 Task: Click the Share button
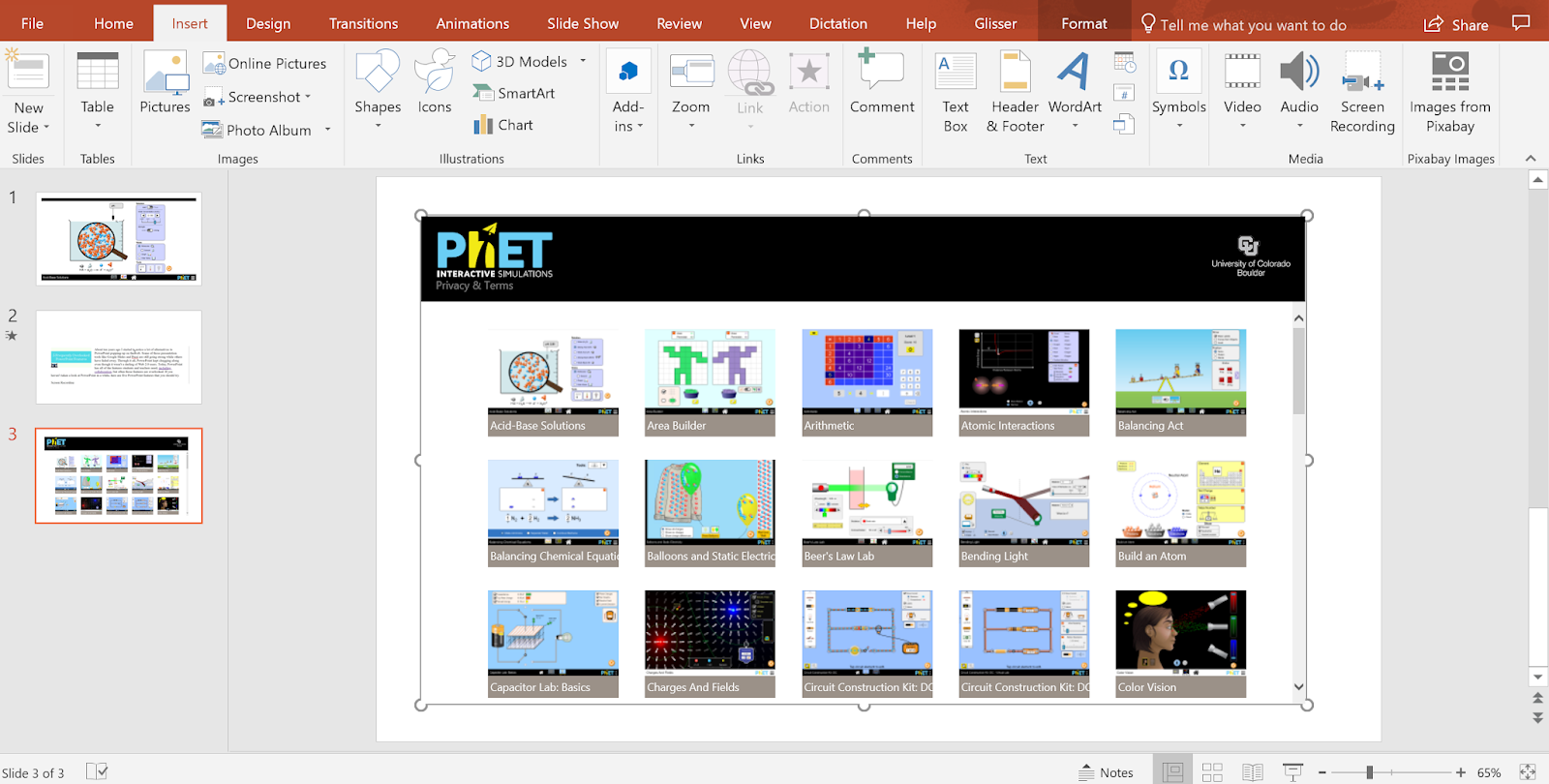(x=1456, y=24)
